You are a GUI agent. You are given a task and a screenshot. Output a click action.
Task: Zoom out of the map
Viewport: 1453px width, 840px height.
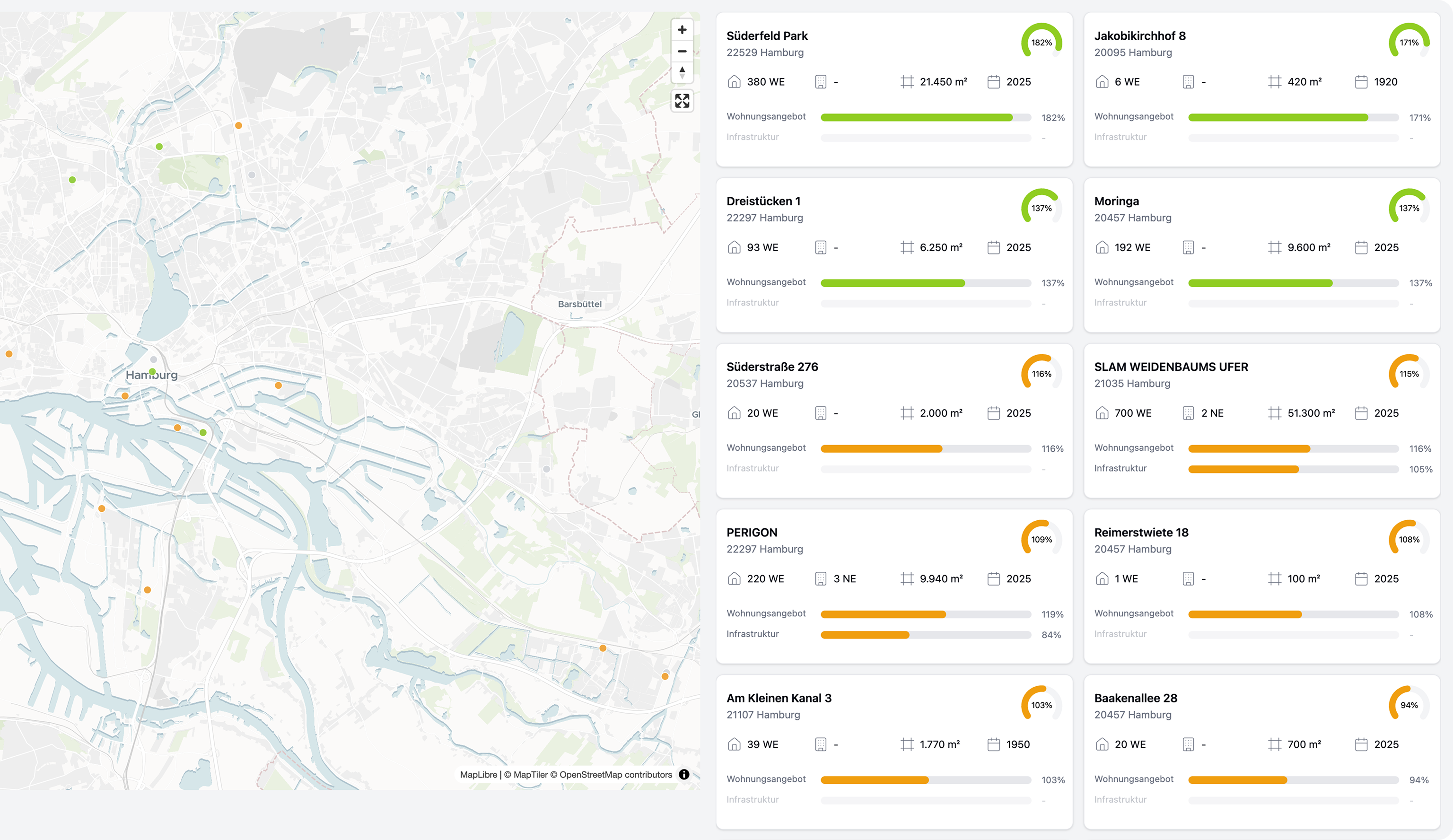tap(682, 51)
